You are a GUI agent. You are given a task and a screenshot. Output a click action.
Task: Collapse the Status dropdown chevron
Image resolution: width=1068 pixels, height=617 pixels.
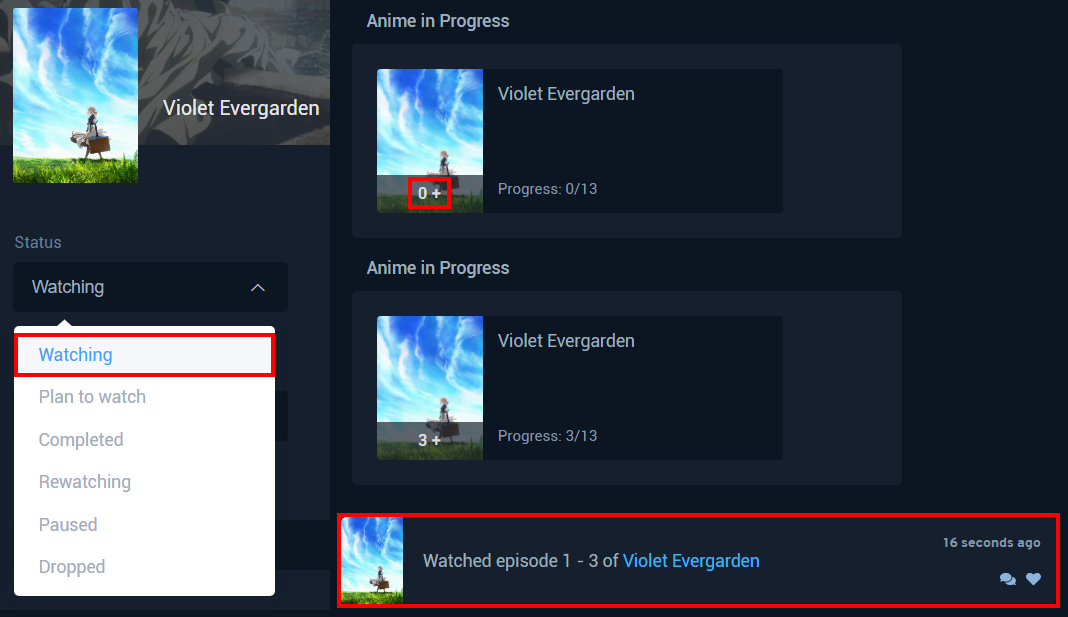[x=257, y=287]
